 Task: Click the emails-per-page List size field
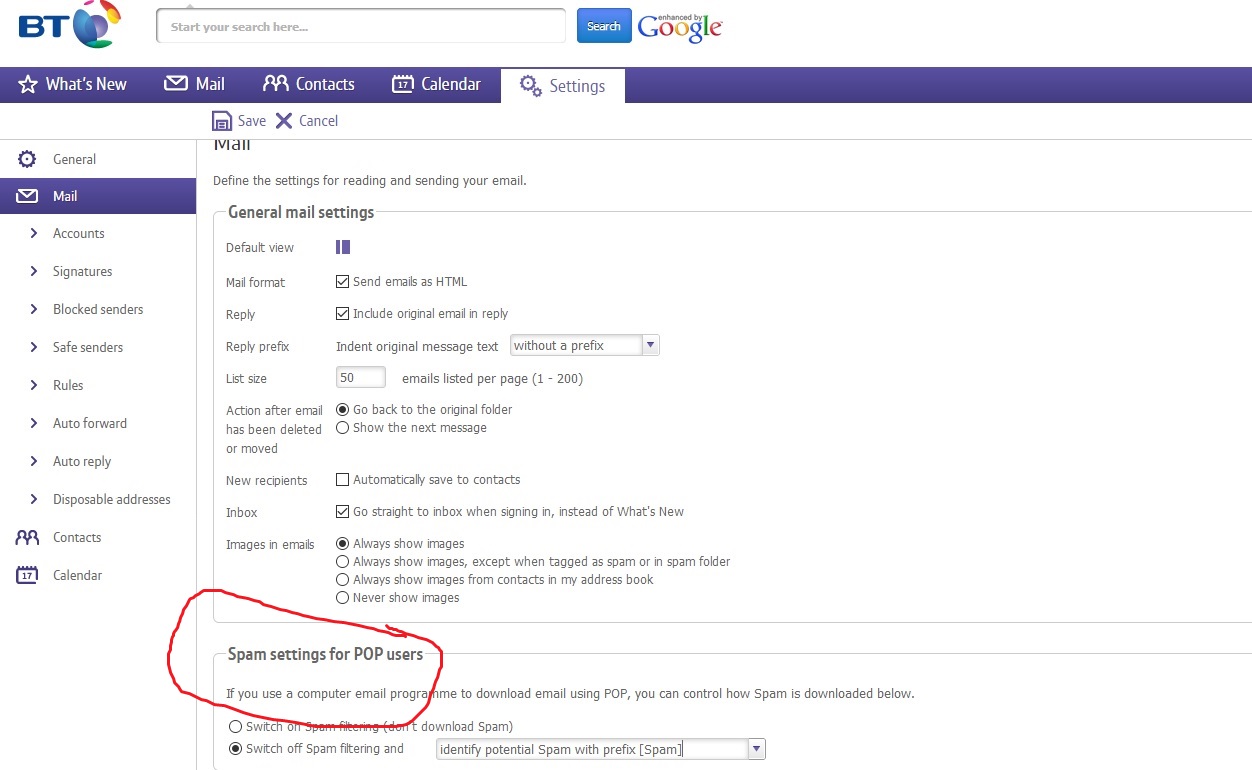click(x=361, y=378)
